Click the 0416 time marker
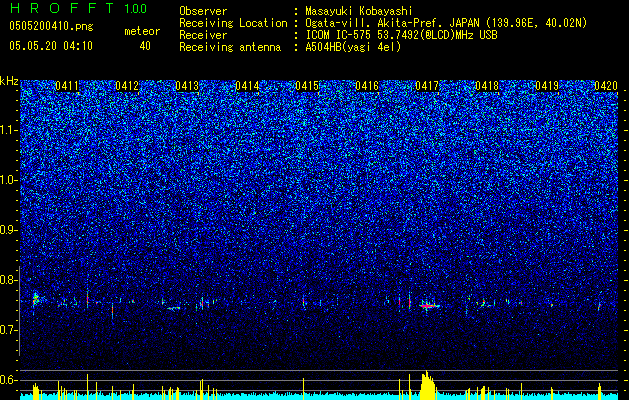 [x=367, y=86]
